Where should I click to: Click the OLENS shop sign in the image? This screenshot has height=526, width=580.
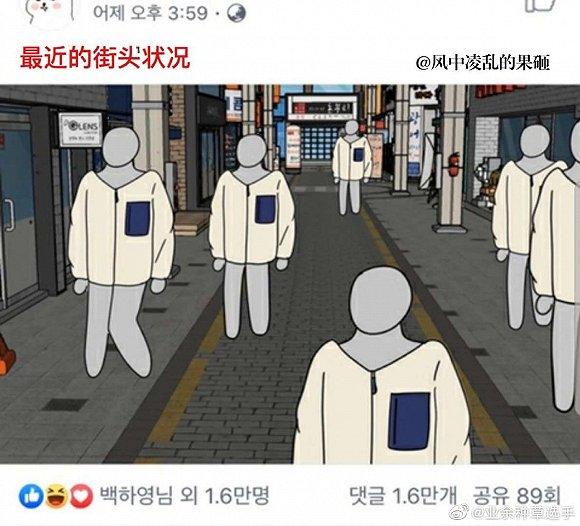pos(81,129)
